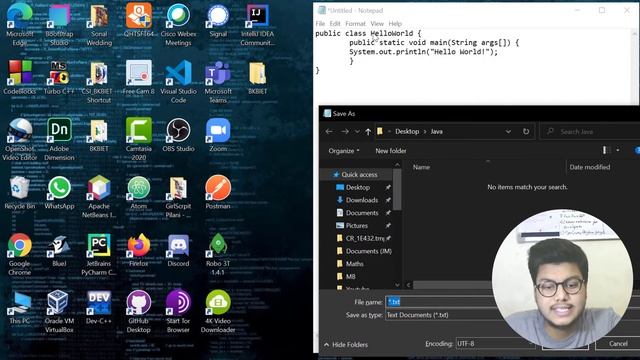
Task: Open OpenShot Video Editor shortcut
Action: coord(20,139)
